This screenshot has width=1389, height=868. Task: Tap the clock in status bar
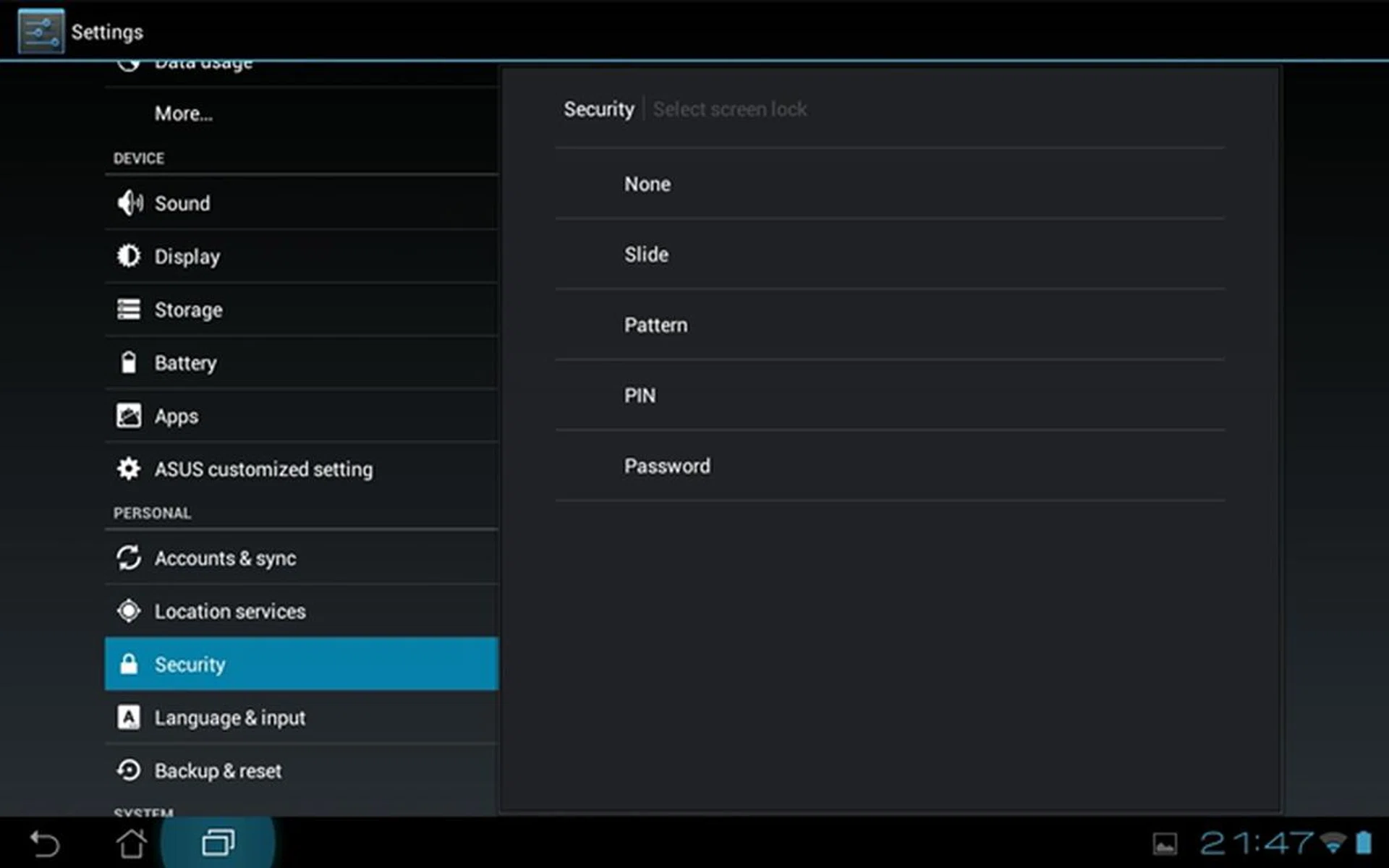tap(1256, 843)
